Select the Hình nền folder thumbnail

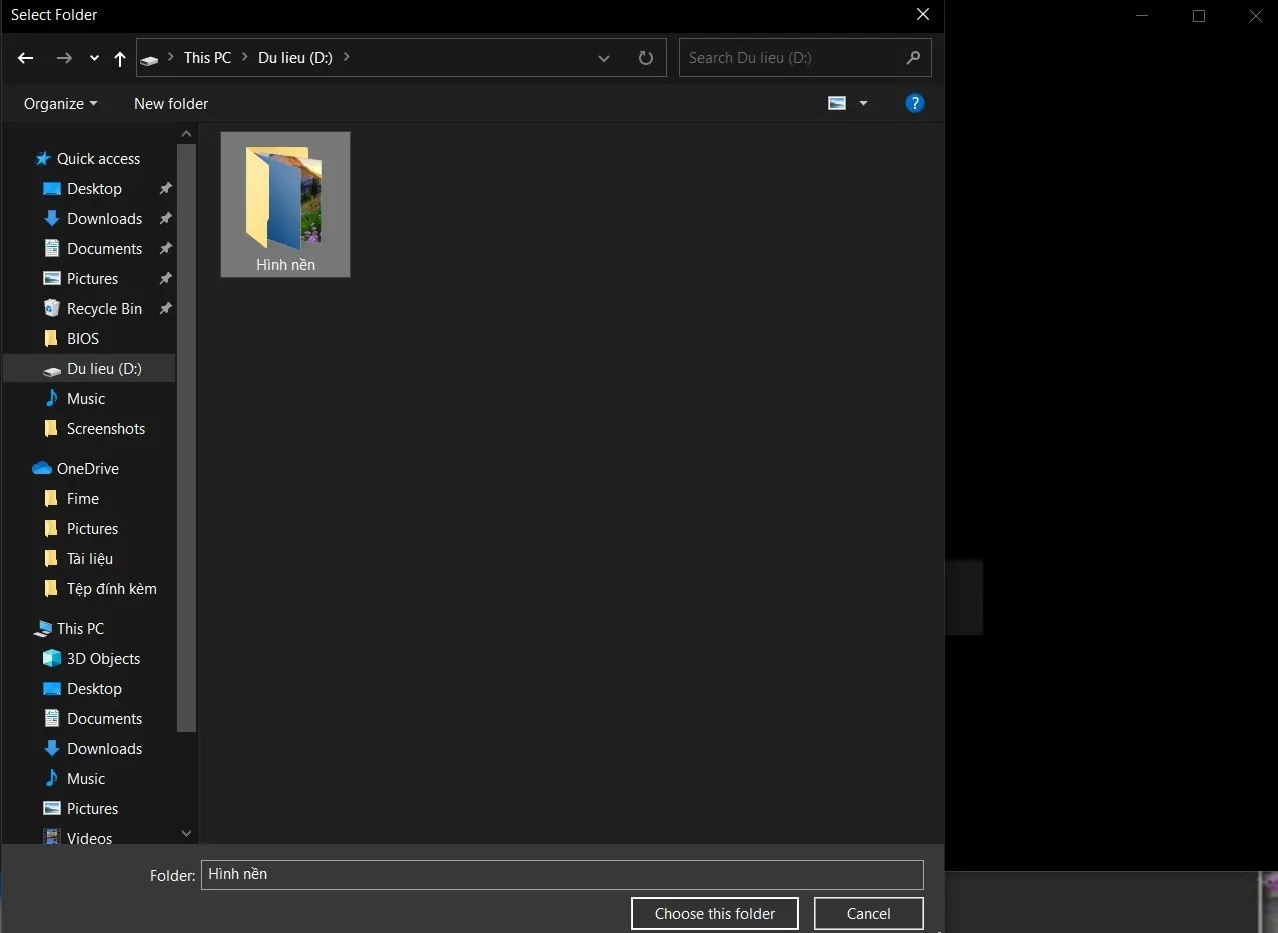click(x=285, y=204)
